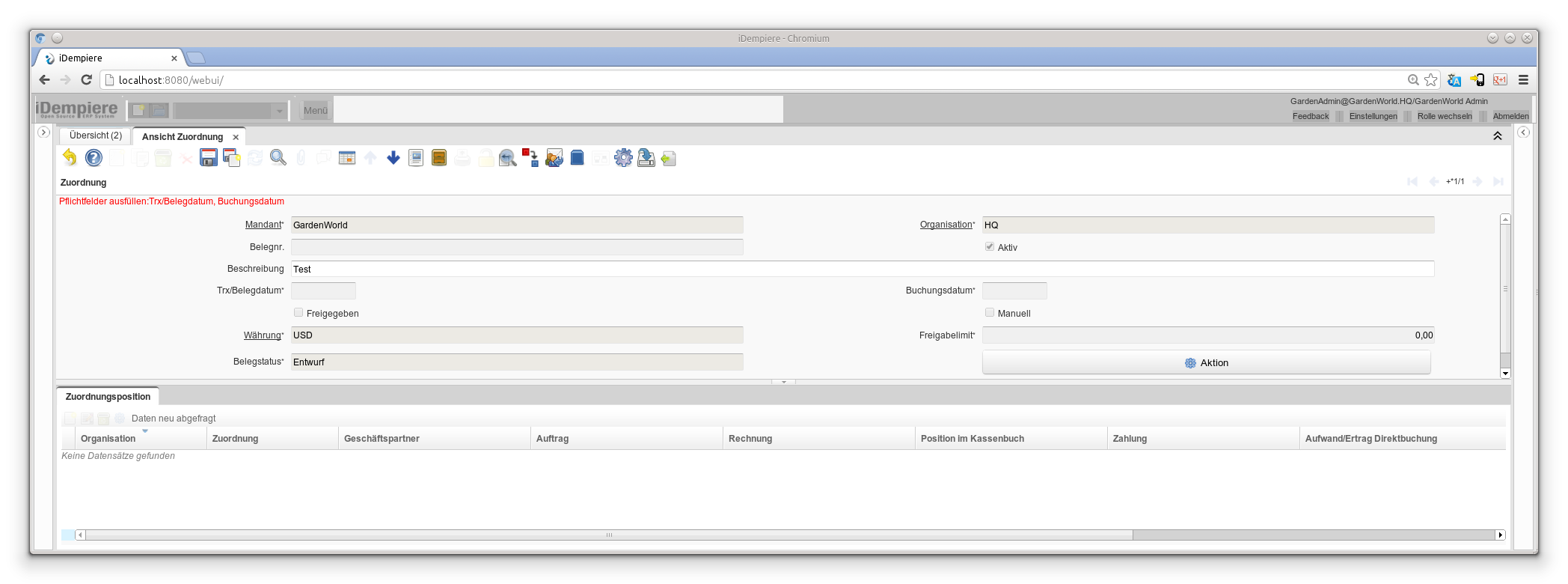Switch to the Übersicht (2) tab

click(96, 136)
